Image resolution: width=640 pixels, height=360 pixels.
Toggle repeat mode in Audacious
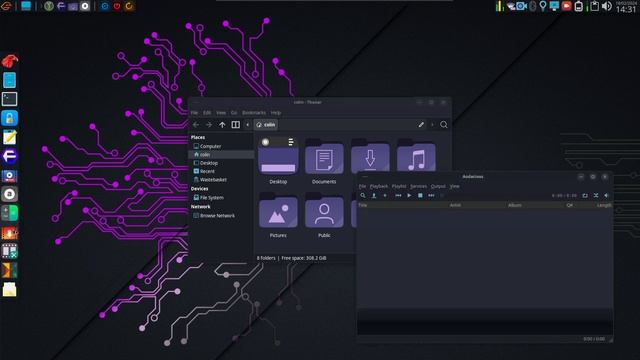click(585, 196)
